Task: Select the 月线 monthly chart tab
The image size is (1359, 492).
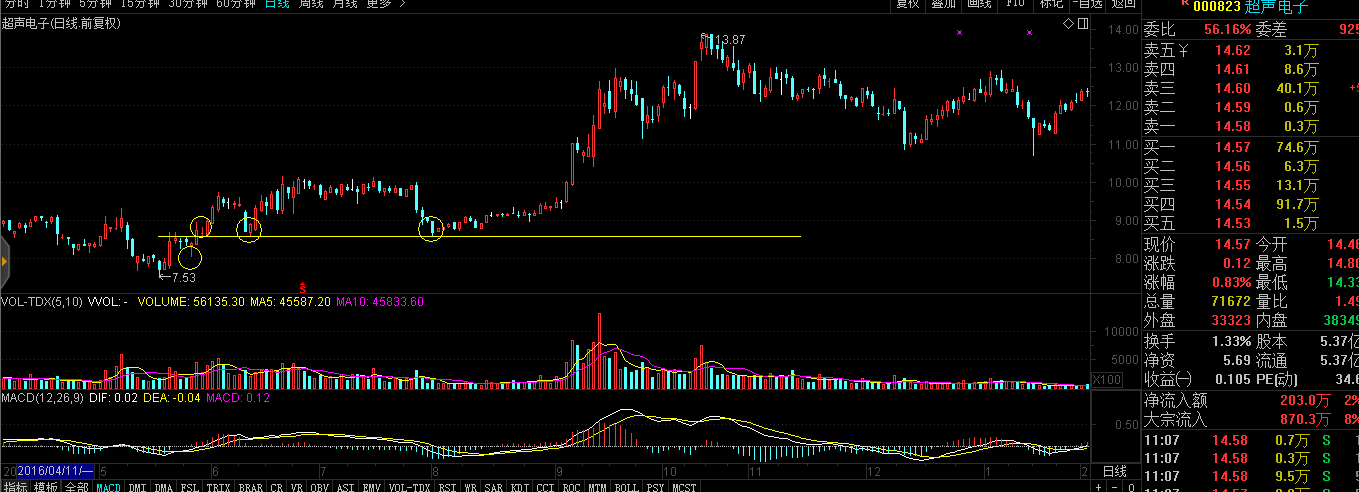Action: coord(345,4)
